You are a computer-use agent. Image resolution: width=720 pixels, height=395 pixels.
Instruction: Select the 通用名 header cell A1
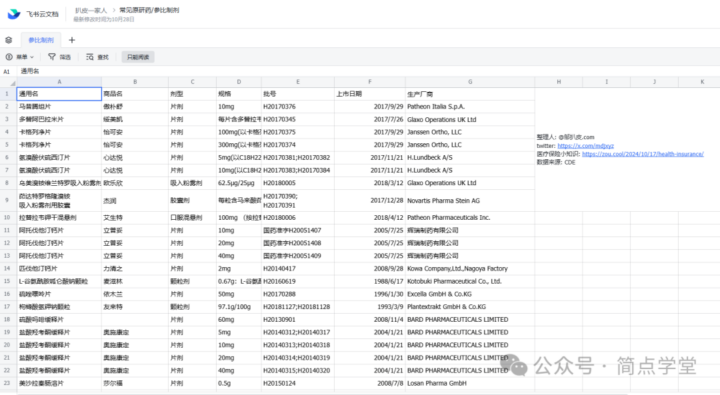point(59,94)
